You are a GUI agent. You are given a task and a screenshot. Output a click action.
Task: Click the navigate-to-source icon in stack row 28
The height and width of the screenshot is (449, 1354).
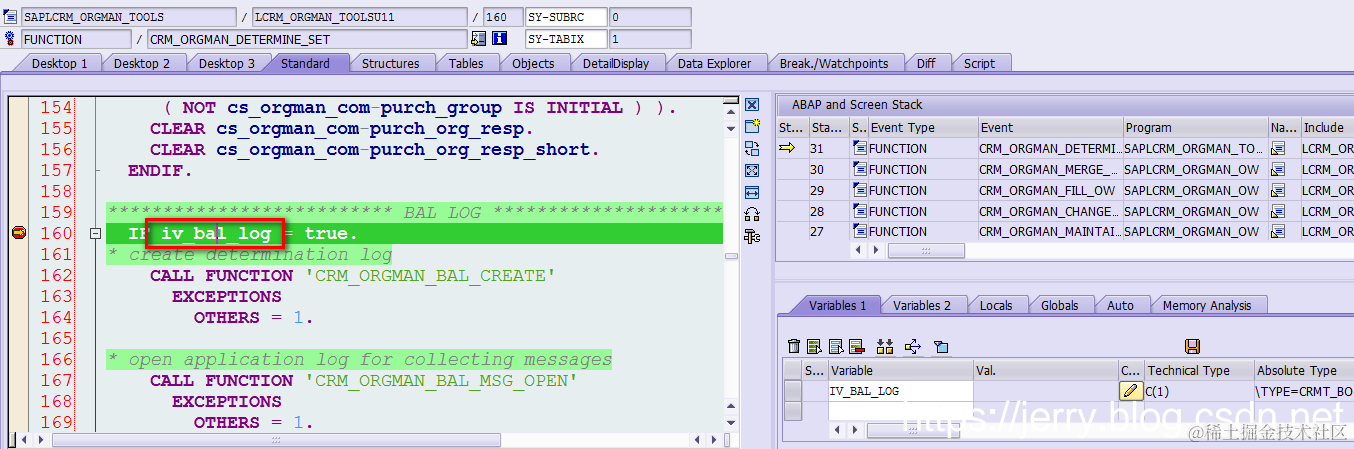(x=1278, y=211)
